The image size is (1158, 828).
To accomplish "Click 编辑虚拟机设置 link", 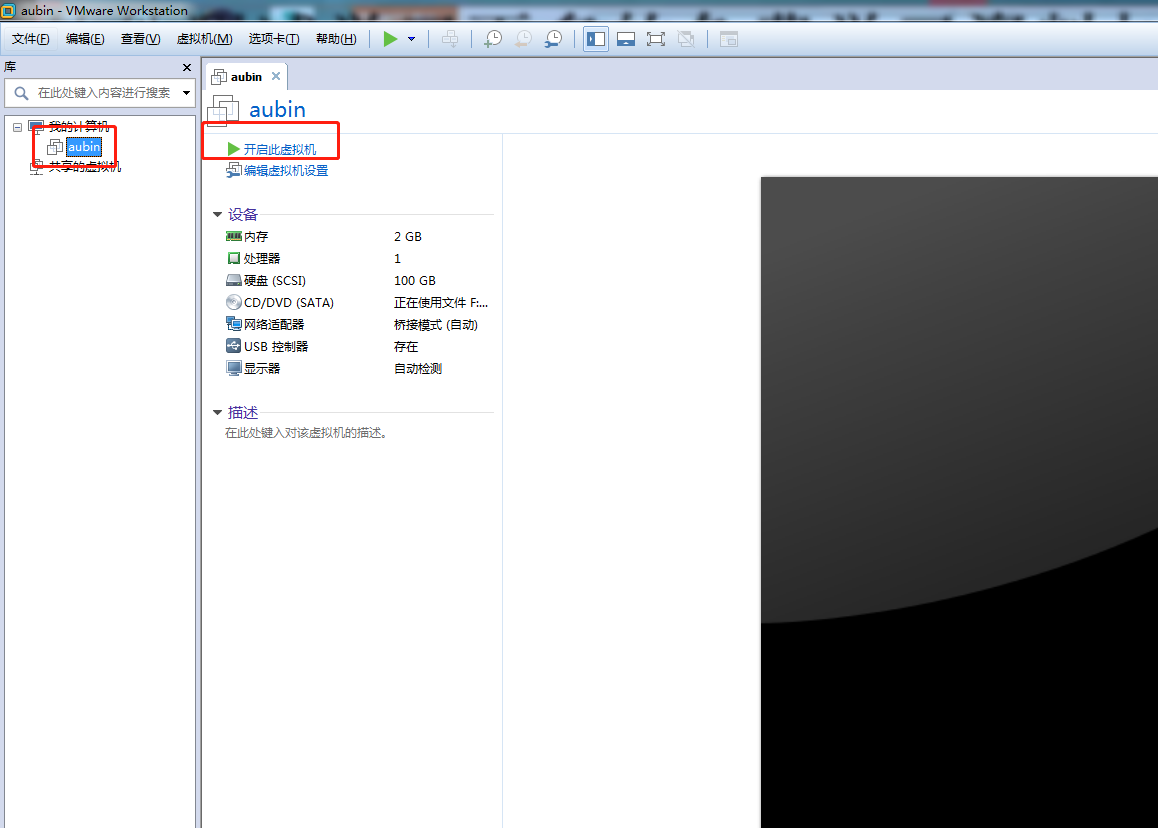I will click(286, 171).
